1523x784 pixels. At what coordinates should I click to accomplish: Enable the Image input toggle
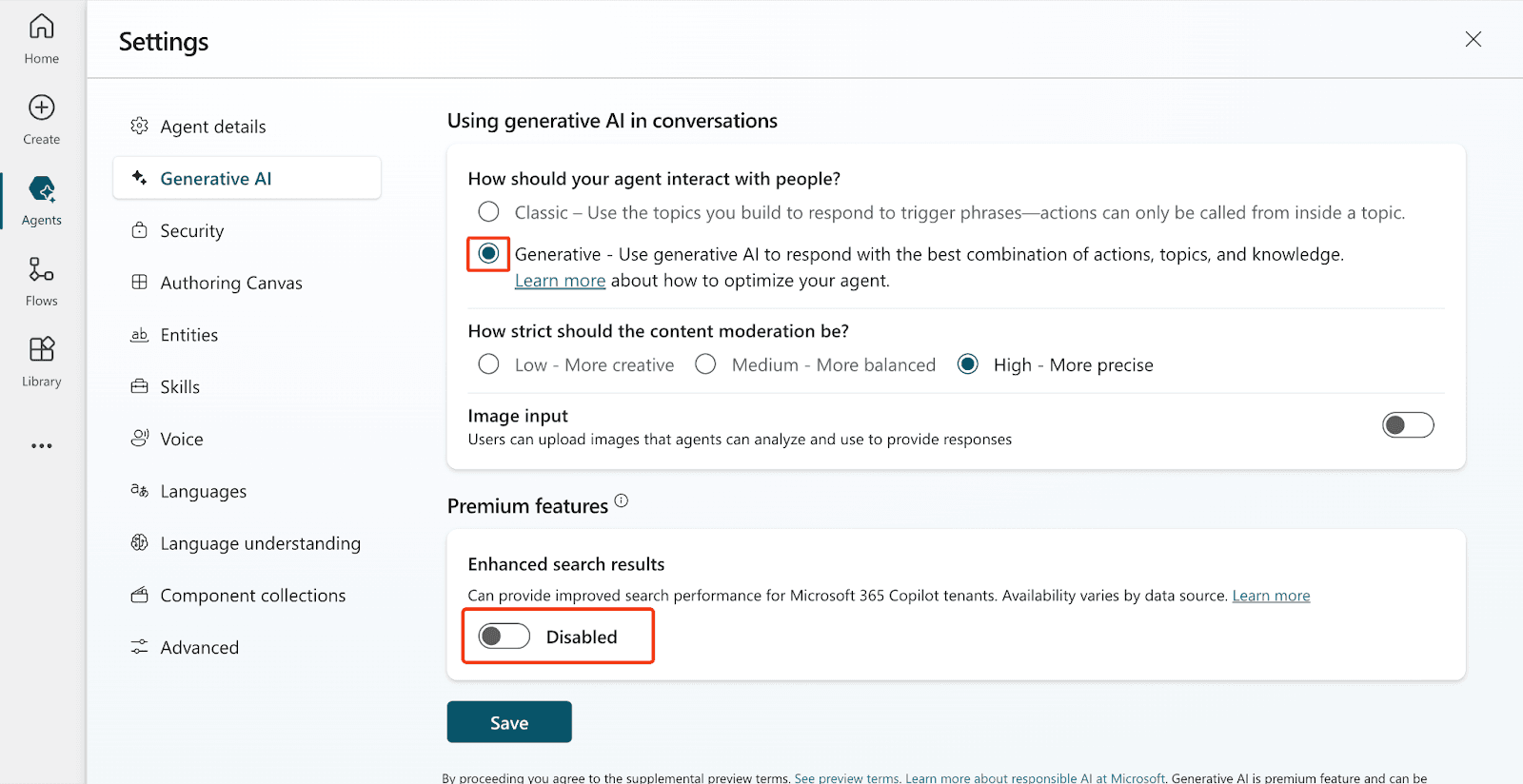(1407, 425)
